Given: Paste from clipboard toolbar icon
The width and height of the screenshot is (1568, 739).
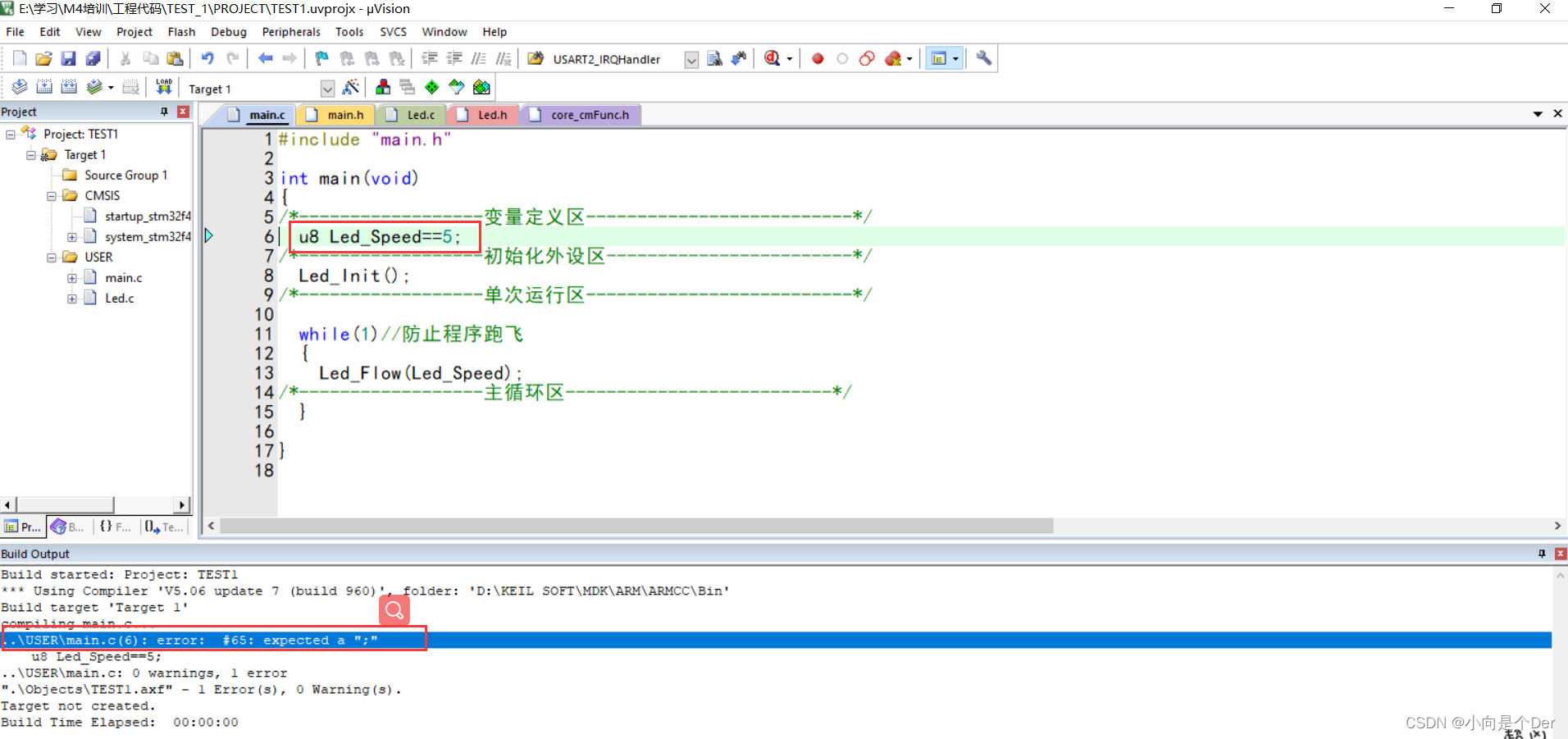Looking at the screenshot, I should coord(175,58).
